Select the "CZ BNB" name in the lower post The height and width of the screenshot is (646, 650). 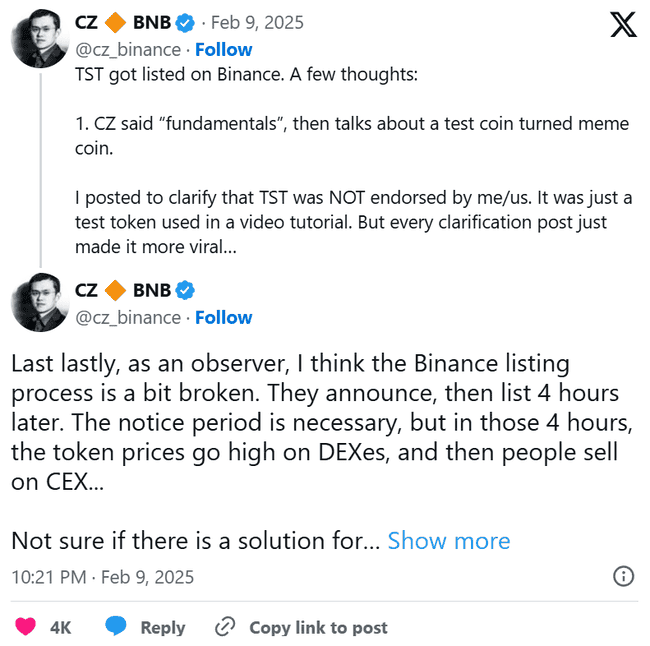(x=122, y=290)
